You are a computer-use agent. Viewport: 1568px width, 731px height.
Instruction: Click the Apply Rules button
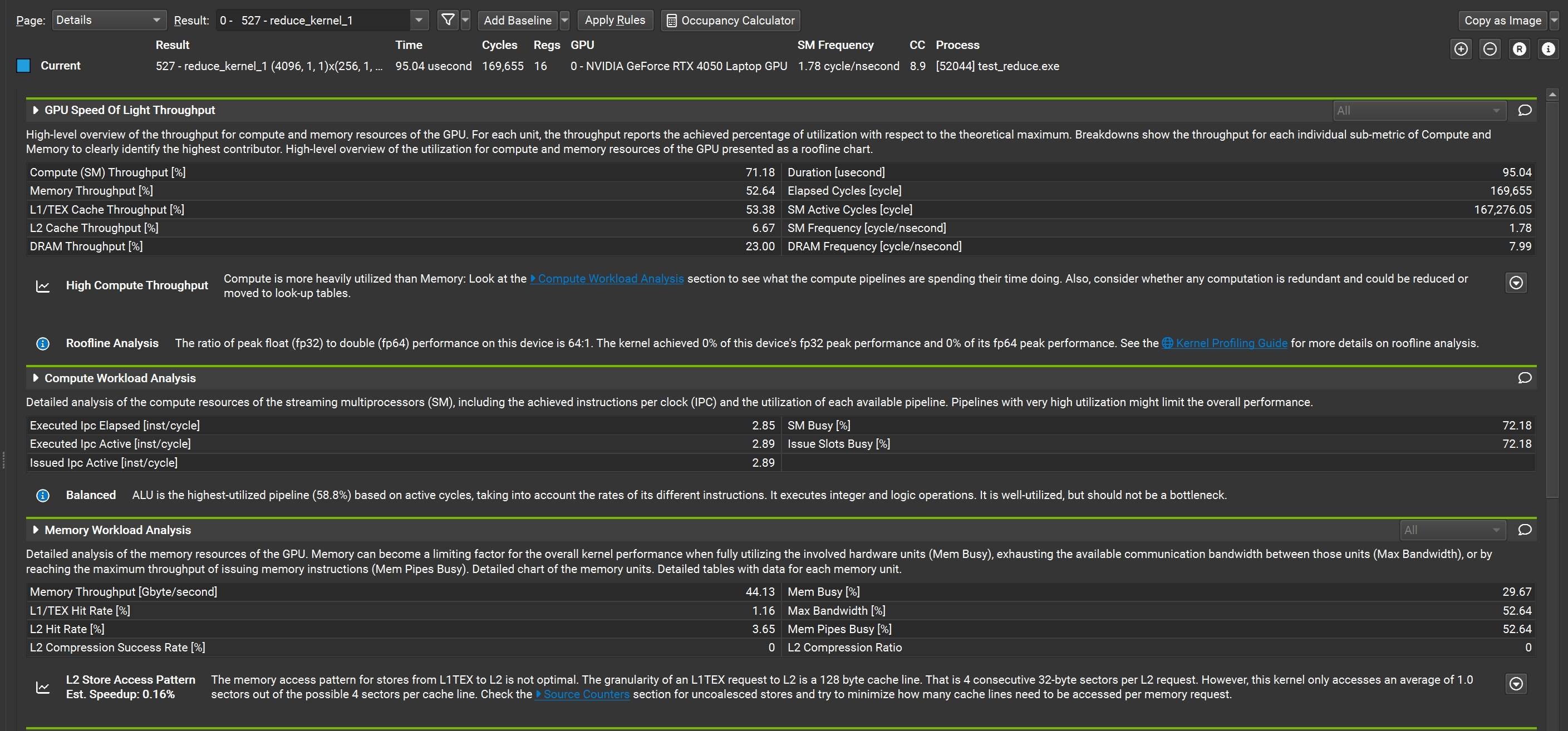pyautogui.click(x=615, y=20)
